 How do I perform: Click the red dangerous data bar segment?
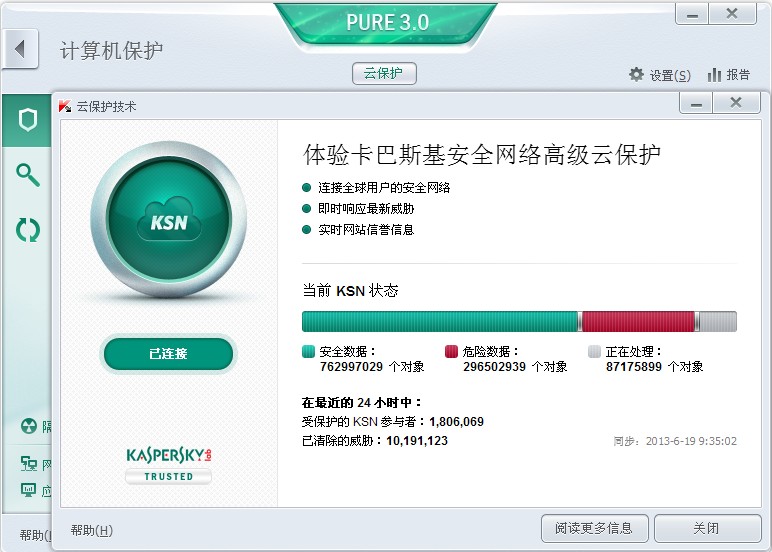pyautogui.click(x=638, y=321)
